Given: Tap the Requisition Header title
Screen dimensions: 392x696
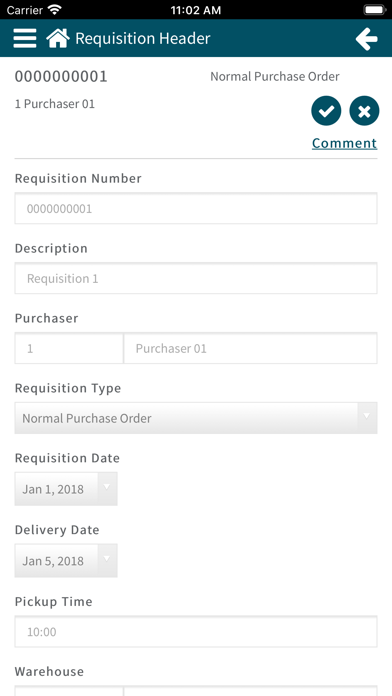Looking at the screenshot, I should tap(143, 39).
